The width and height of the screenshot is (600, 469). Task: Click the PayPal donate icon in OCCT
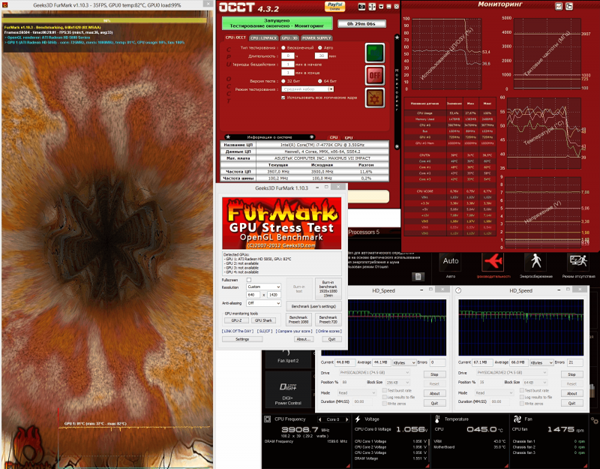pyautogui.click(x=335, y=7)
